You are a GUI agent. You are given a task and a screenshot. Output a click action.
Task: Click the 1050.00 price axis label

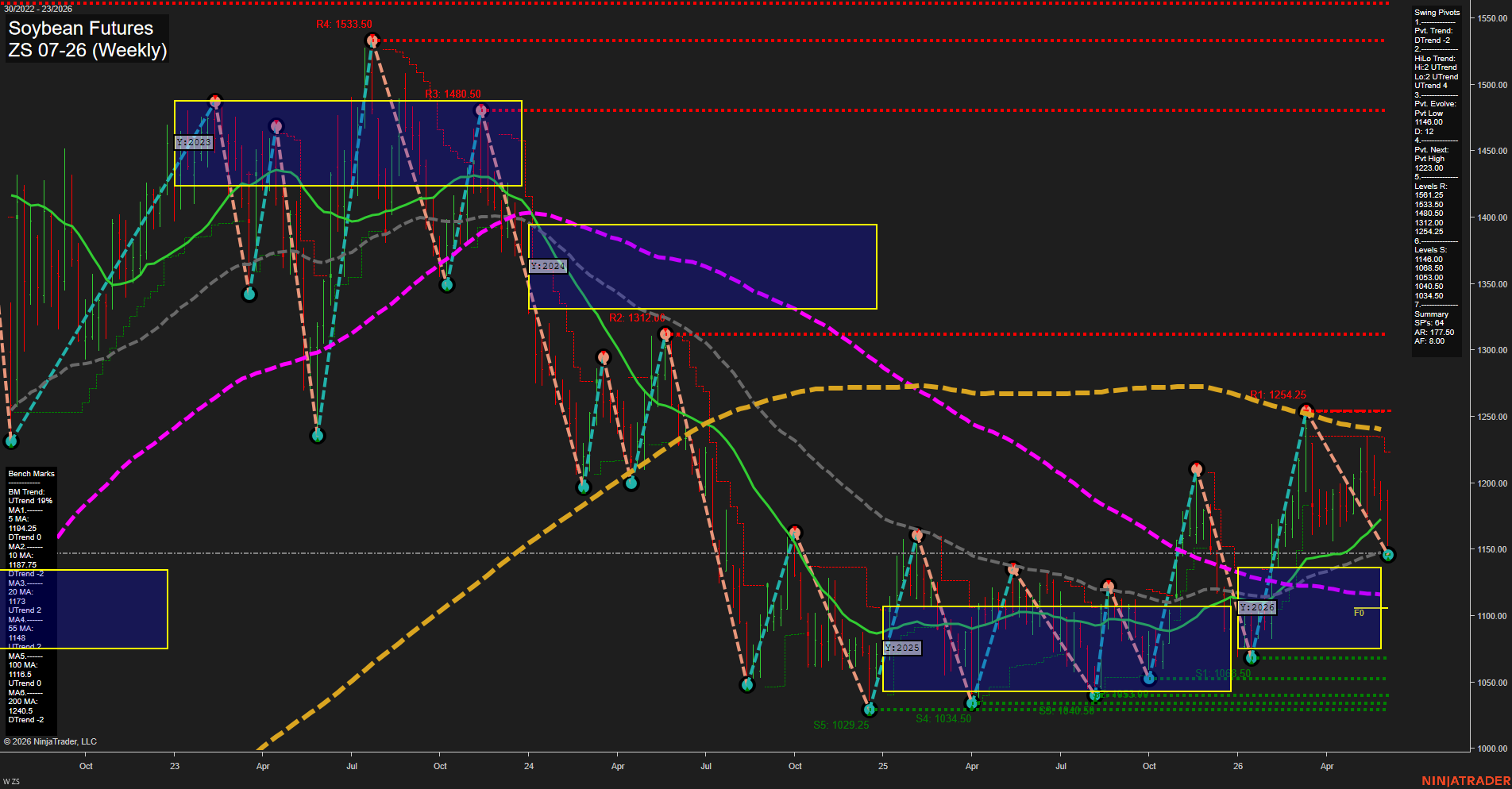pyautogui.click(x=1492, y=683)
